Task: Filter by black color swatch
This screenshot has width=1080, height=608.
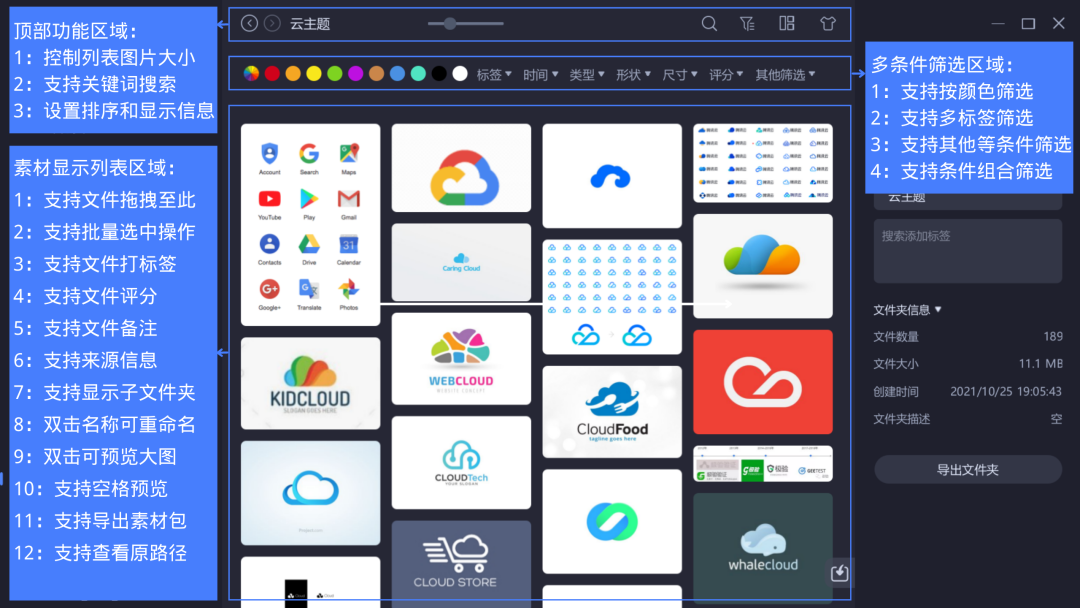Action: click(x=439, y=74)
